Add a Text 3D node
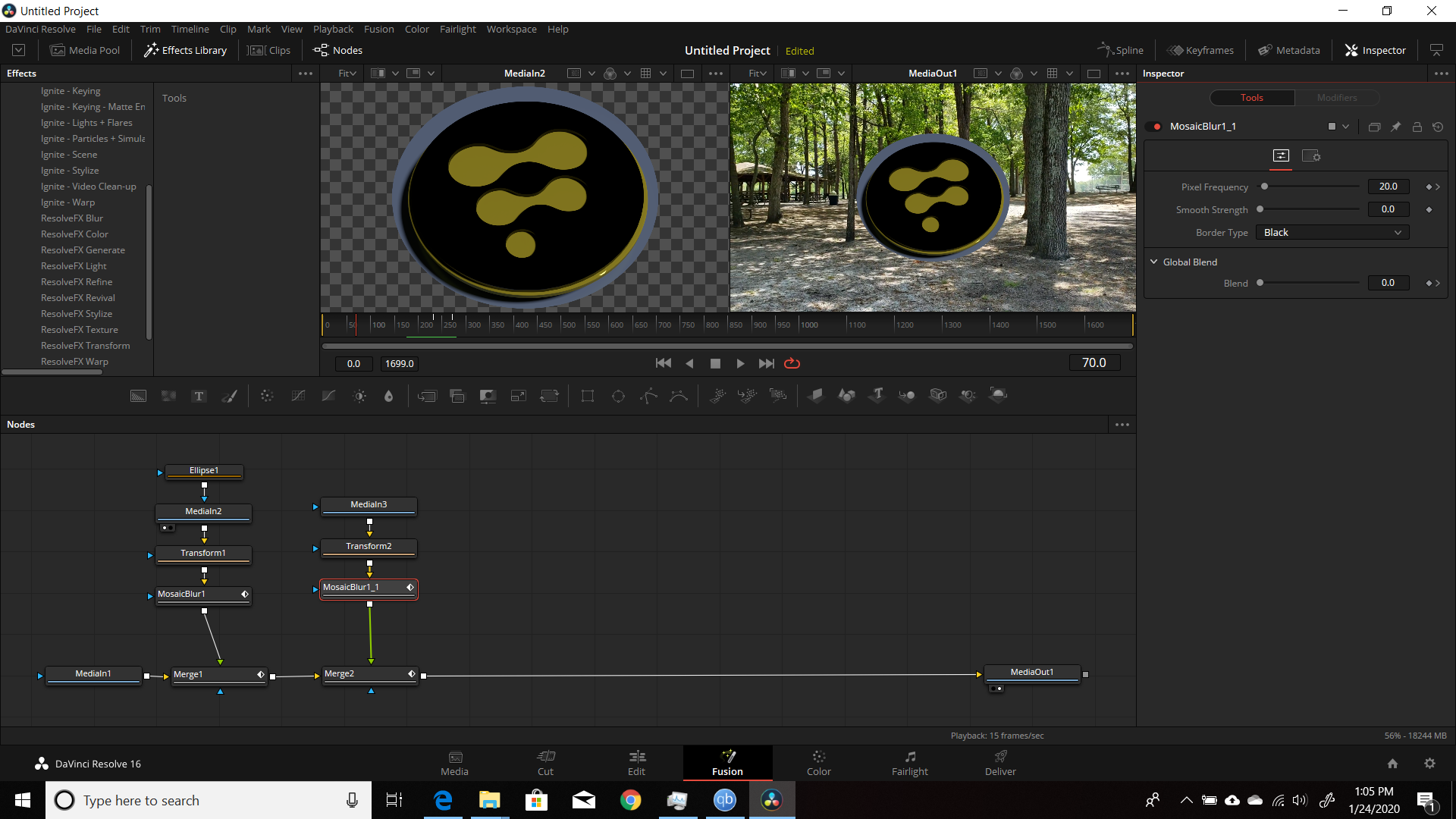 (877, 395)
